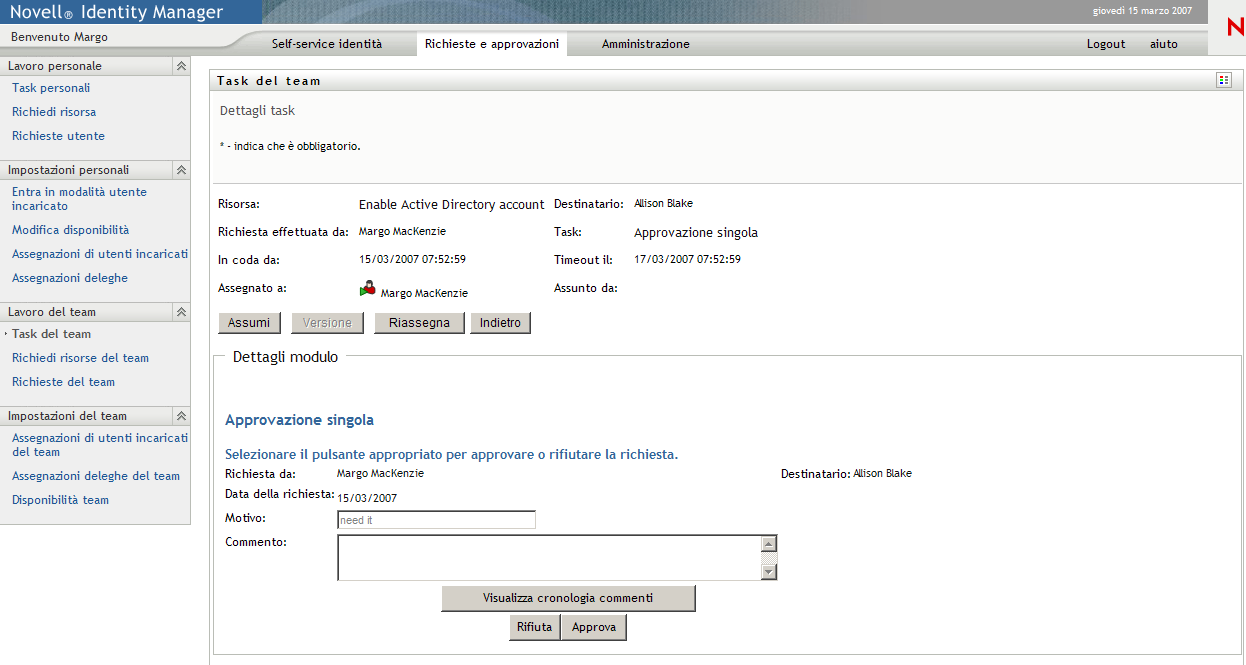Open Assegnazioni deleghe del team
The height and width of the screenshot is (665, 1246).
(x=96, y=476)
